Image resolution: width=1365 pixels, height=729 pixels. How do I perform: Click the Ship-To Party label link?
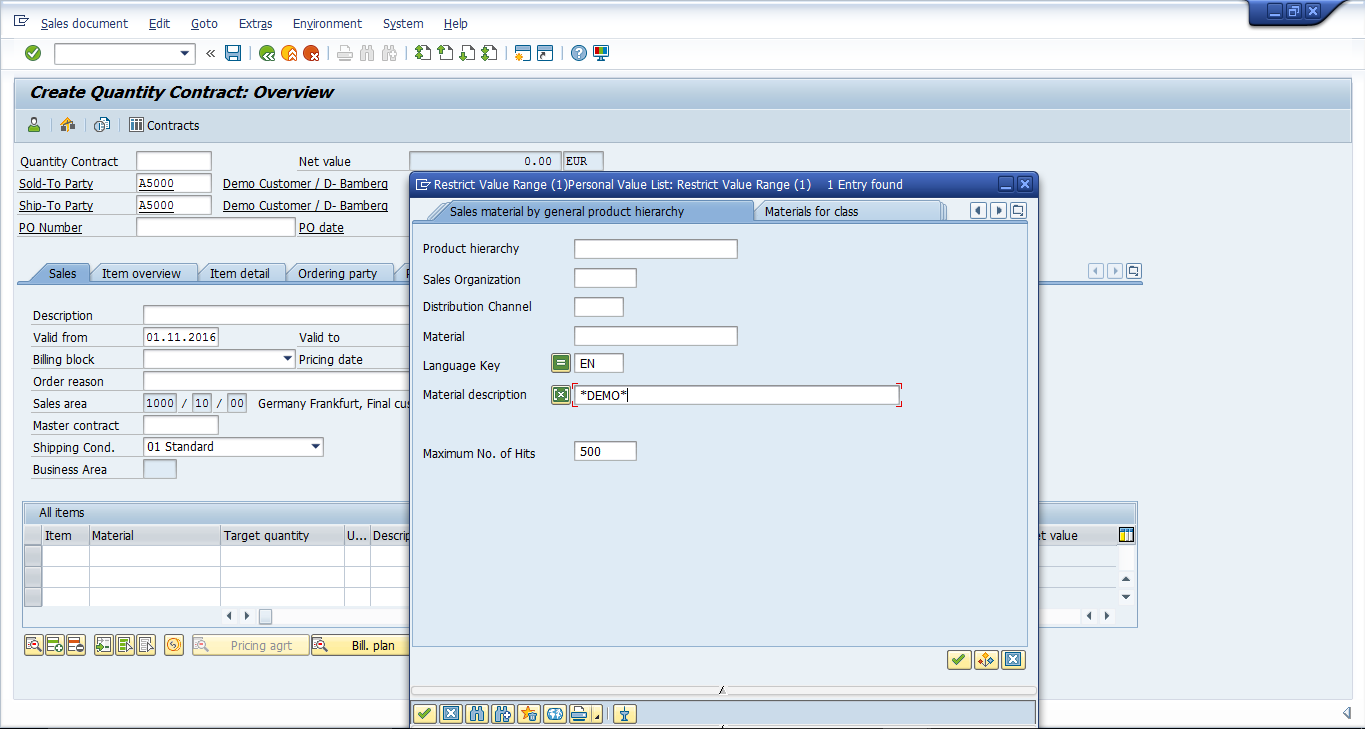(x=56, y=205)
